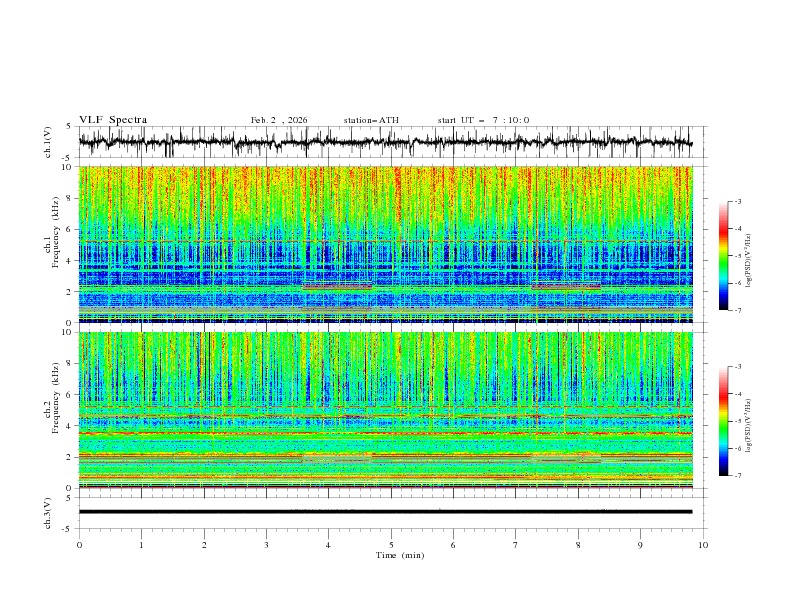Click the "ch.3(V)" axis label
Viewport: 792px width, 612px height.
point(48,513)
